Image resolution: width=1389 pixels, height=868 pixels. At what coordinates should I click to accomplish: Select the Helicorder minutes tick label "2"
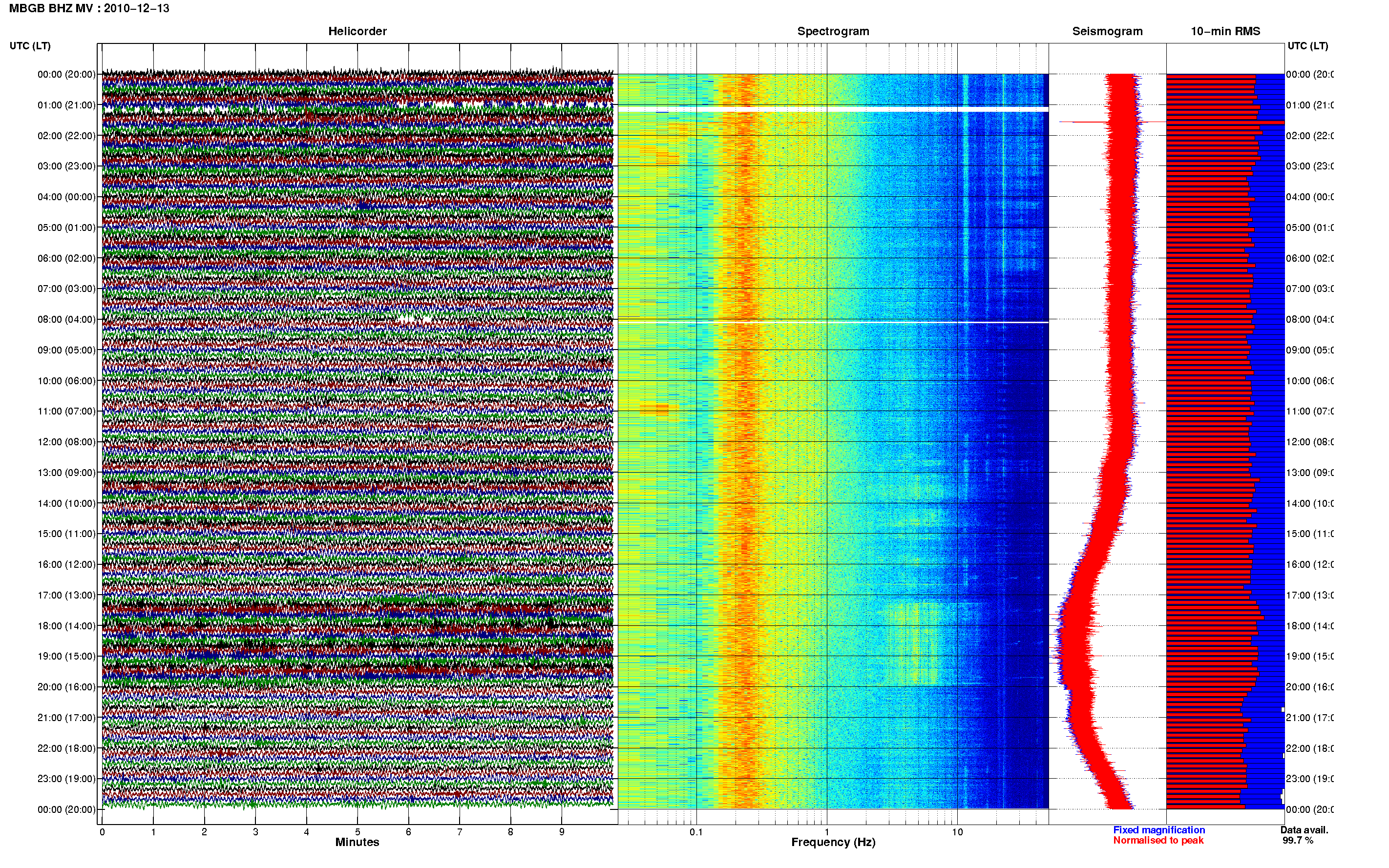click(x=205, y=832)
